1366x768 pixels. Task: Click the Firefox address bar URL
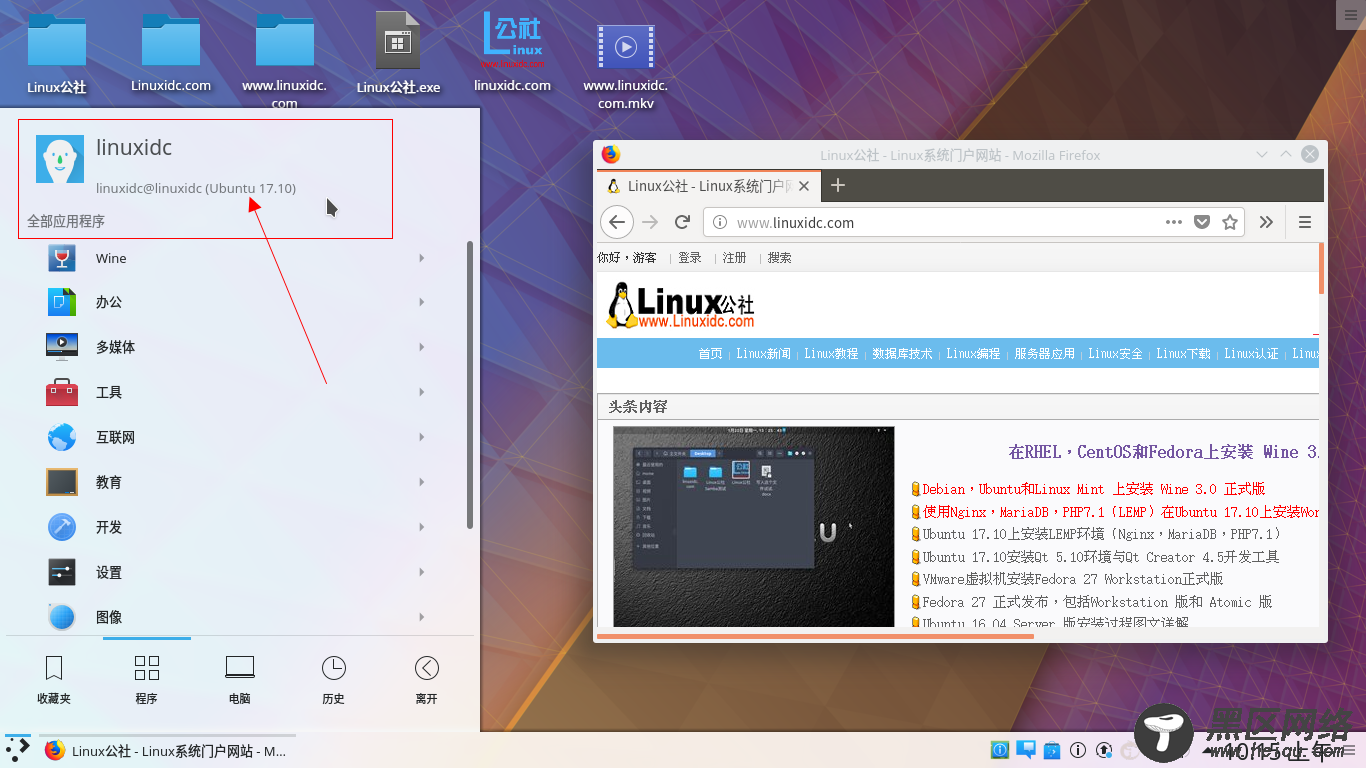tap(795, 222)
